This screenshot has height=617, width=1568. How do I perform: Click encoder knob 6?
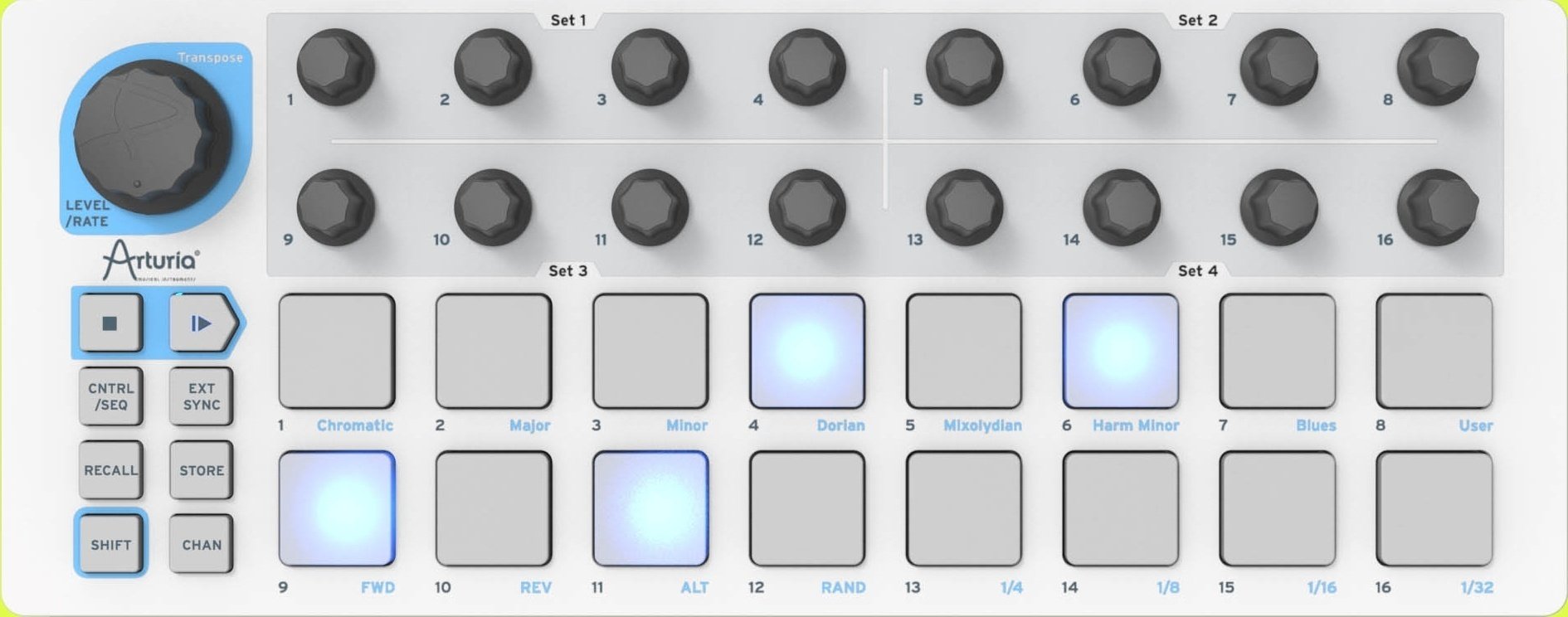coord(1122,66)
